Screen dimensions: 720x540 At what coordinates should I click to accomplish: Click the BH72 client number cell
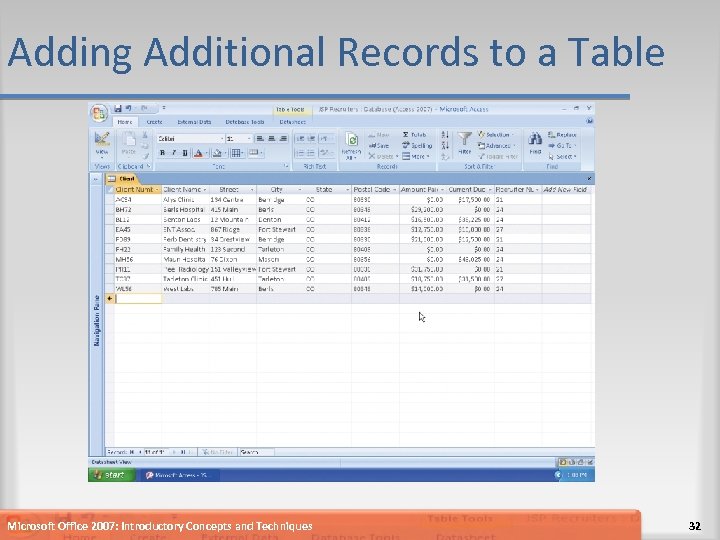coord(138,210)
